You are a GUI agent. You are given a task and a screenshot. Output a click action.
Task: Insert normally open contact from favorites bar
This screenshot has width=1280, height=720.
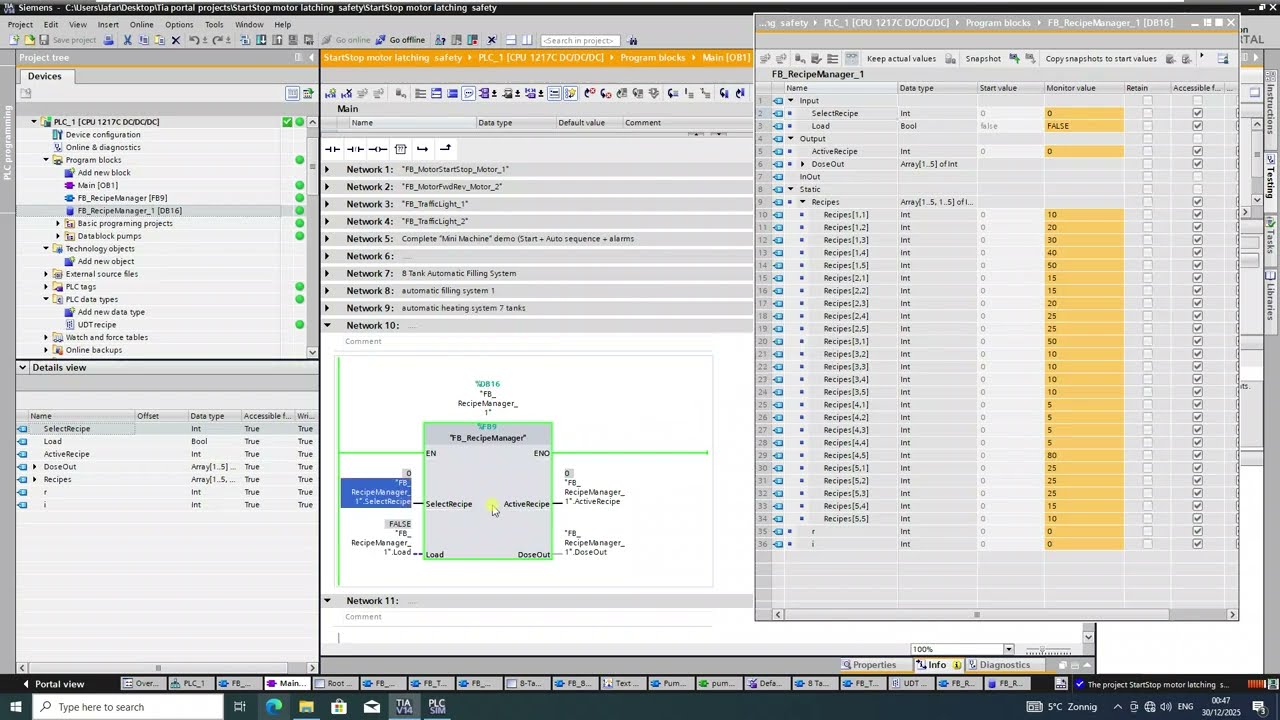click(333, 149)
